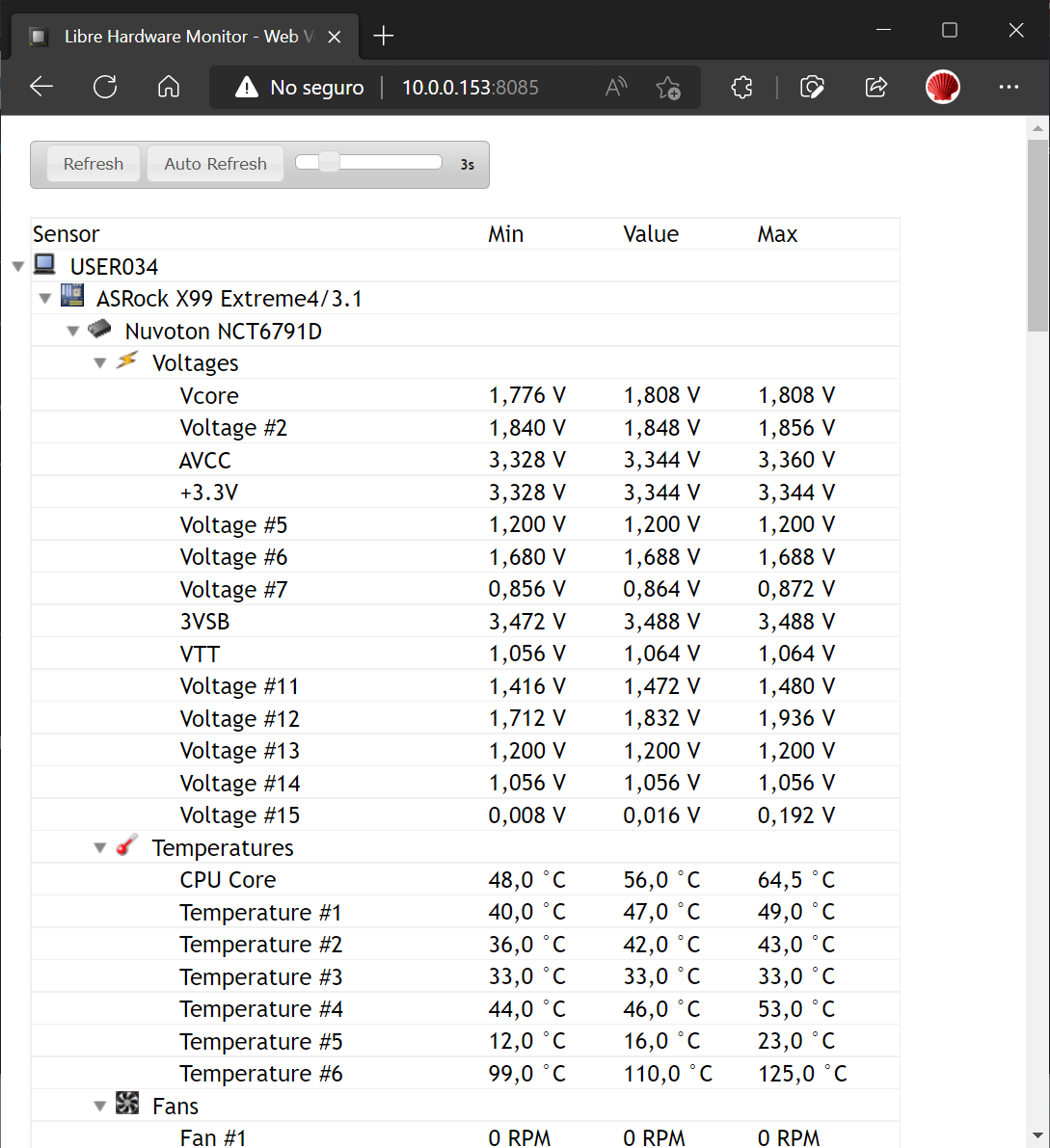Click the Vcore min value 1,776 V
This screenshot has height=1148, width=1050.
click(x=527, y=395)
